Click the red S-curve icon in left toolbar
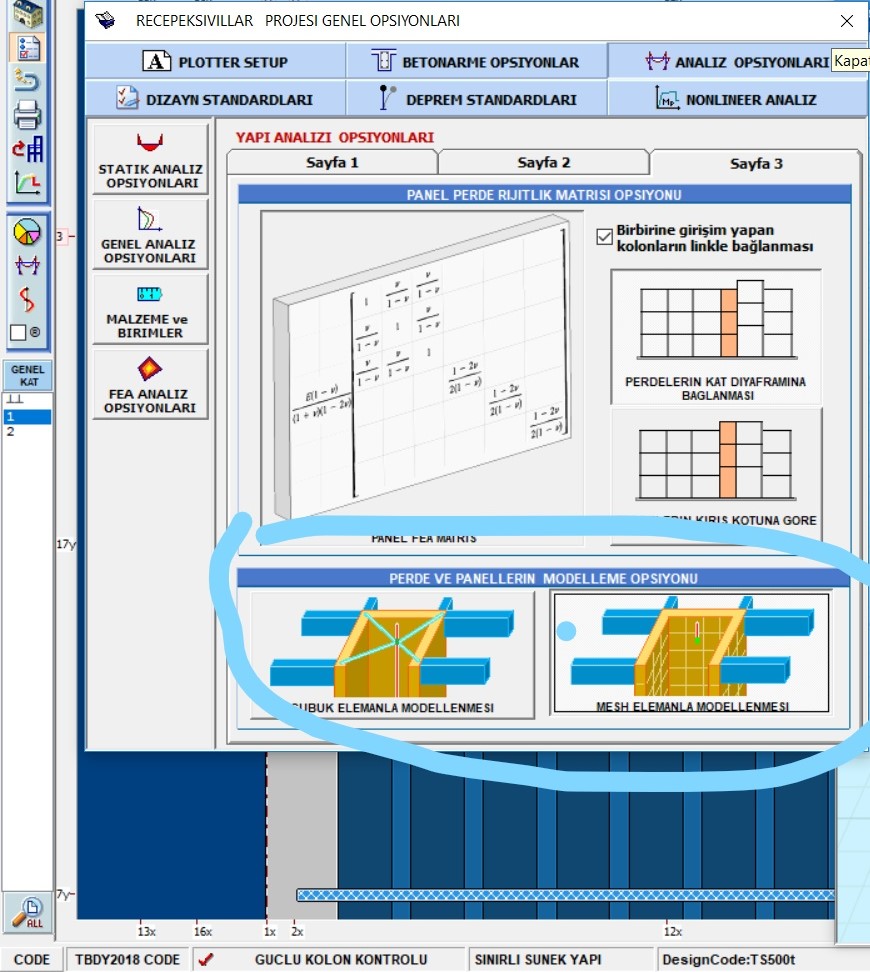Screen dimensions: 870x972 pos(27,298)
